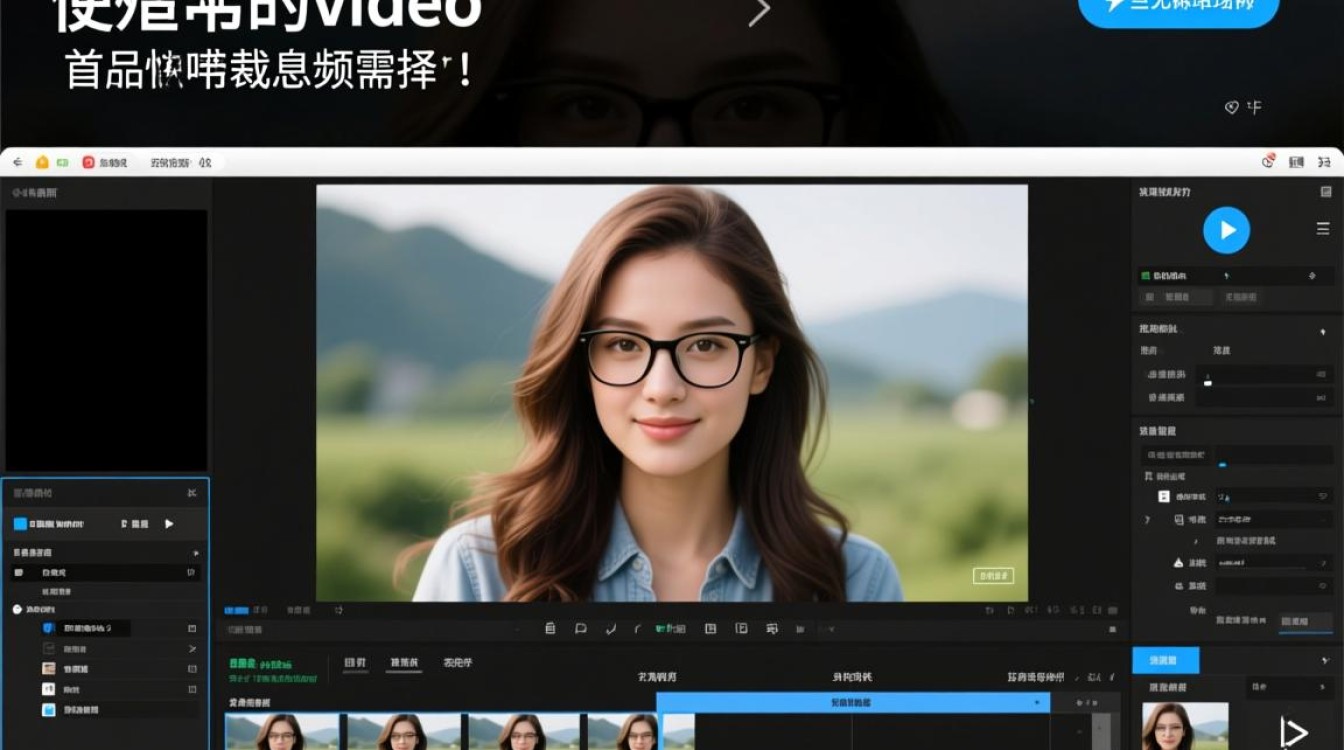1344x750 pixels.
Task: Select the blue highlighted tab in right panel
Action: pos(1165,660)
